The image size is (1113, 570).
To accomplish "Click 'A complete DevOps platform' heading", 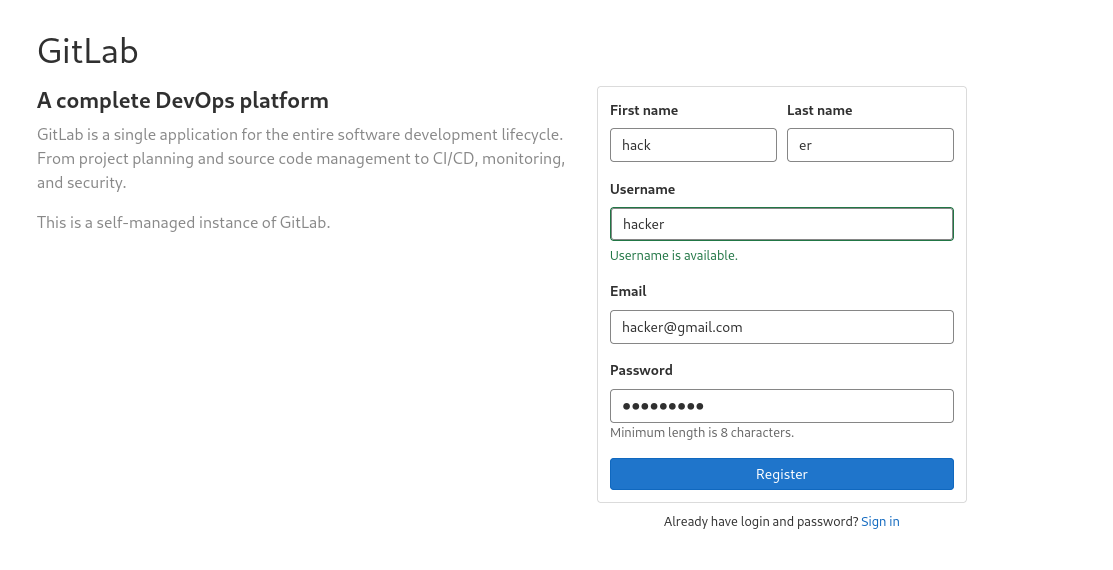I will pyautogui.click(x=183, y=101).
